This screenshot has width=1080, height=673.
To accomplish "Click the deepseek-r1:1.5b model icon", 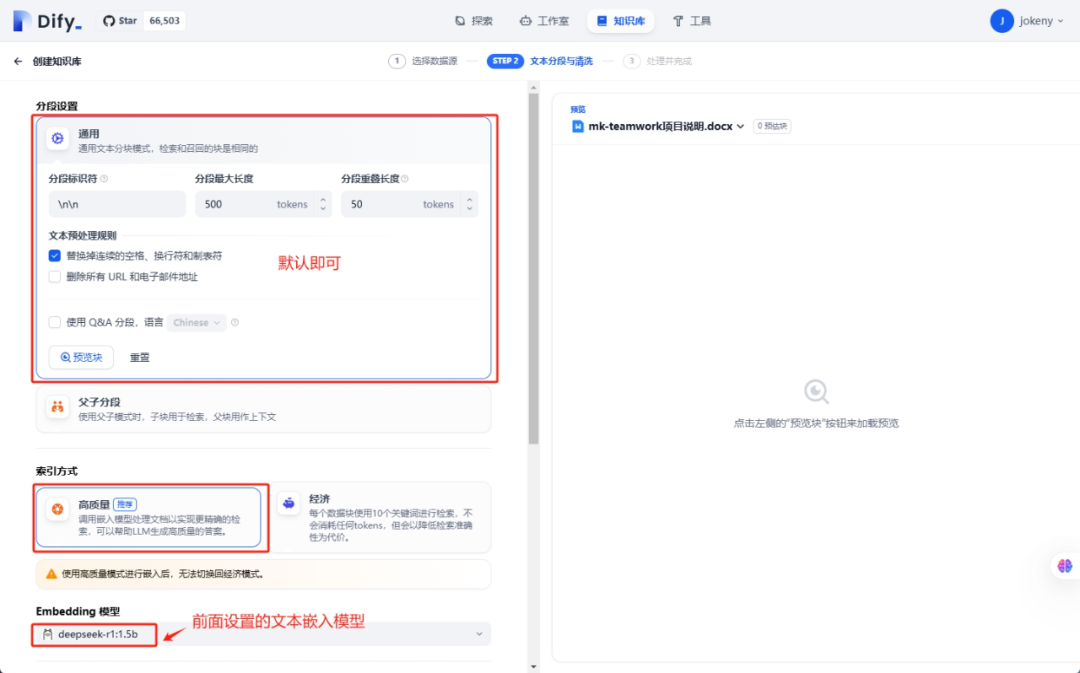I will (48, 634).
